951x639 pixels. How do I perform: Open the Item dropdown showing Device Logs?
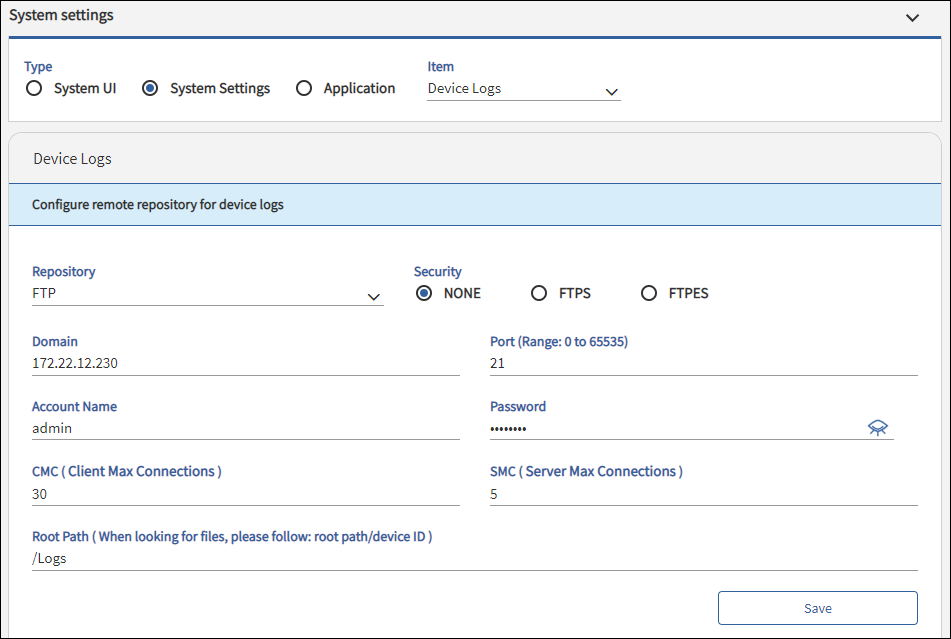tap(523, 89)
